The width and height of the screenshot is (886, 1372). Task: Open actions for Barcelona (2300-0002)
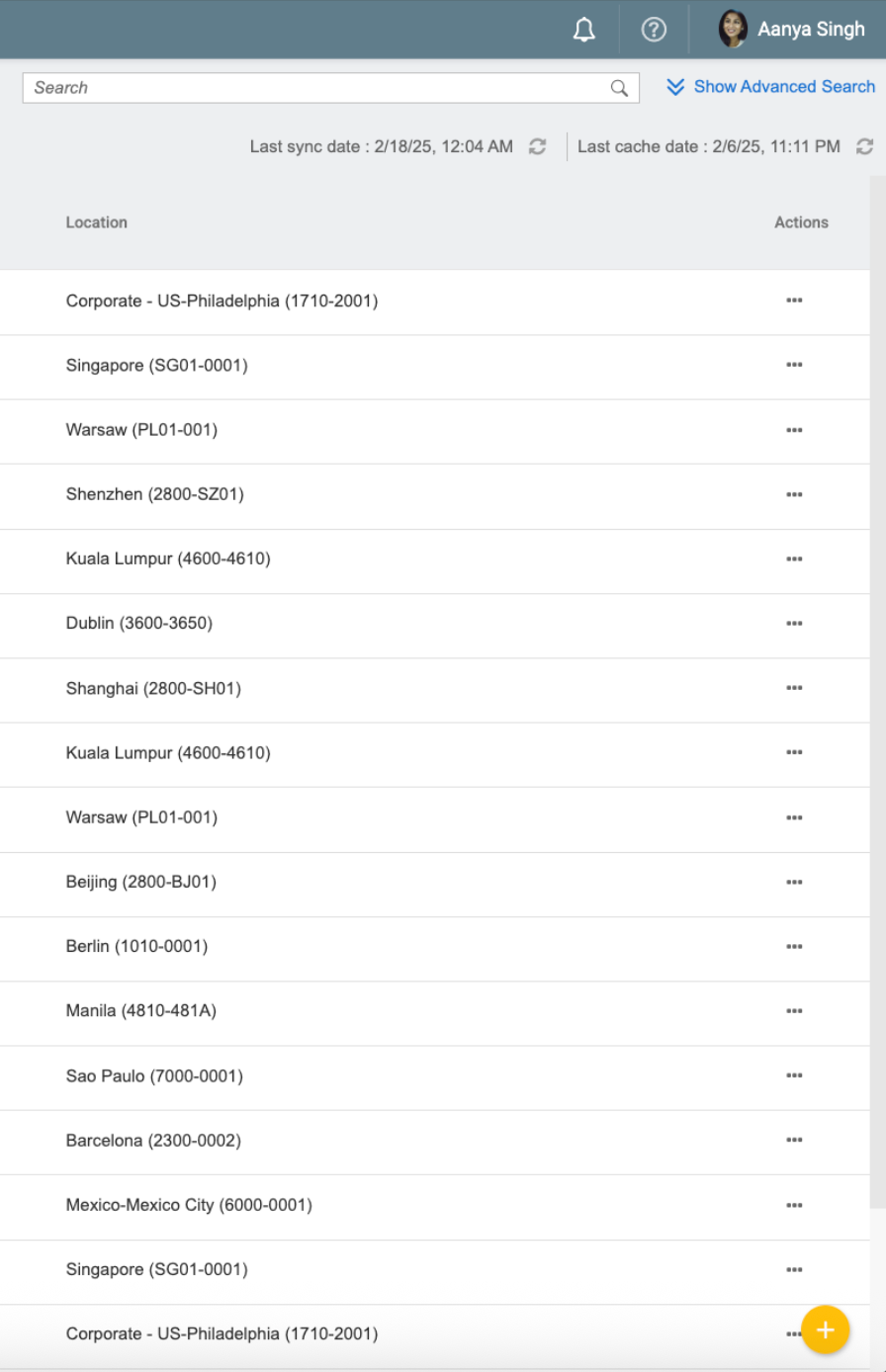coord(794,1140)
